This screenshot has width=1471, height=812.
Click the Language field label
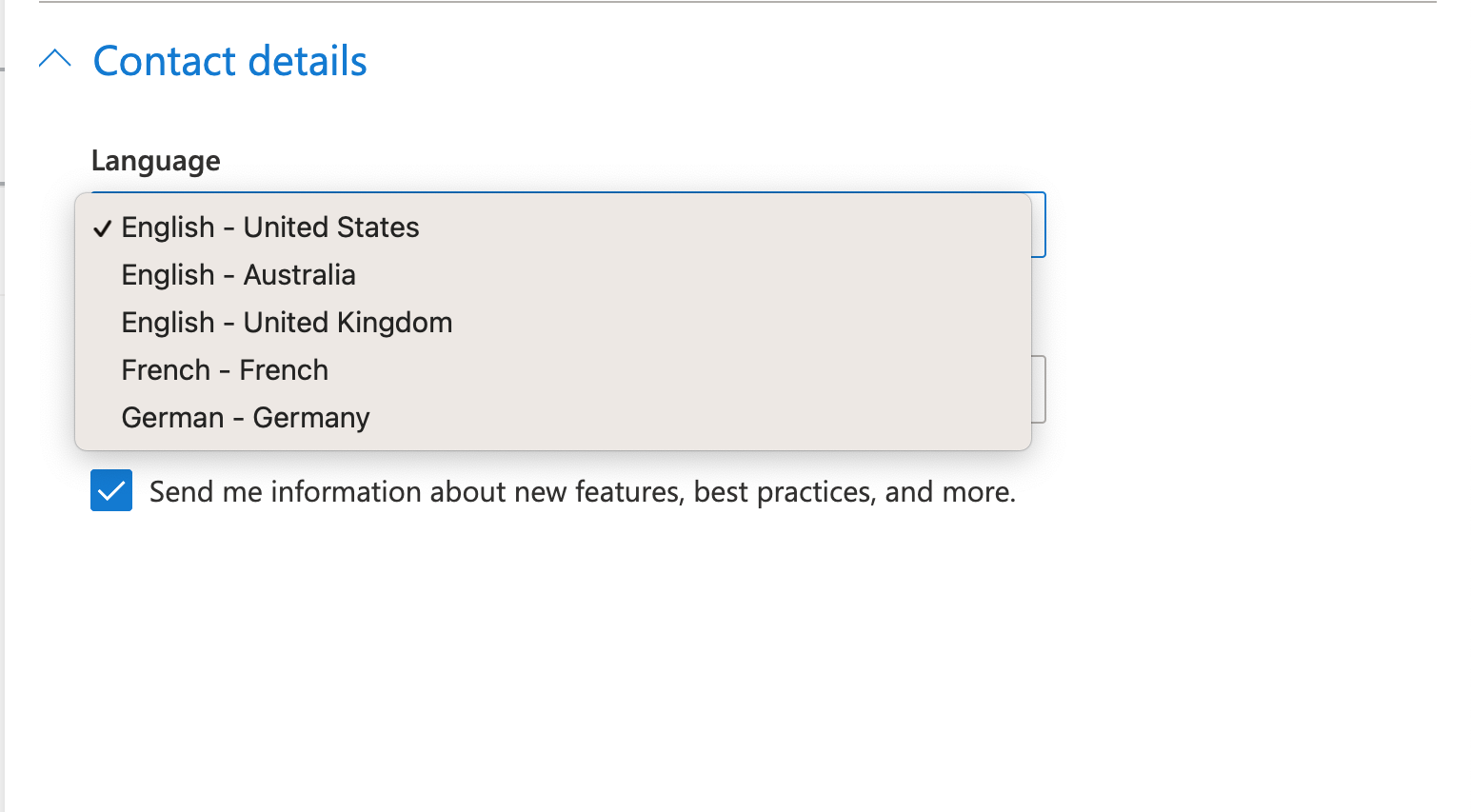[x=156, y=161]
